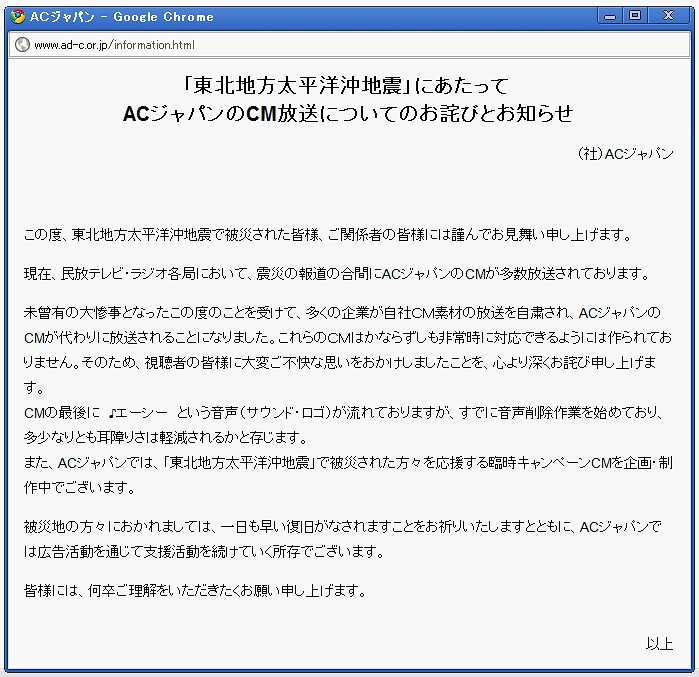This screenshot has height=677, width=699.
Task: Click the Chrome logo in the title bar
Action: point(18,16)
